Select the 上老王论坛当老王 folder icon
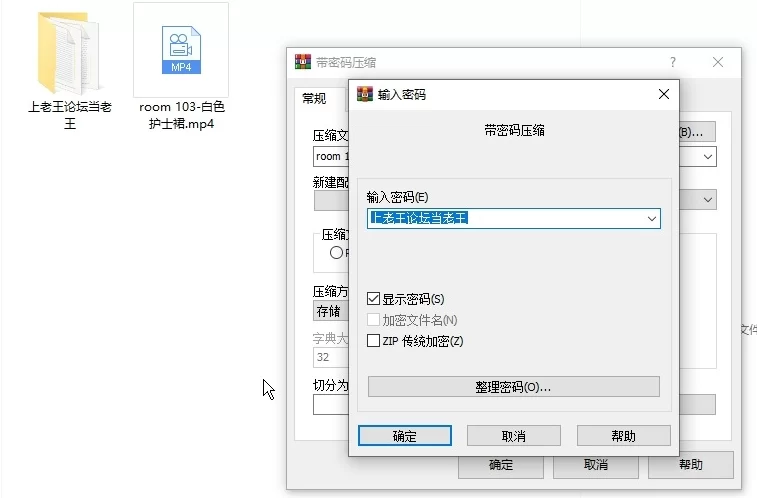This screenshot has width=757, height=498. click(x=70, y=53)
